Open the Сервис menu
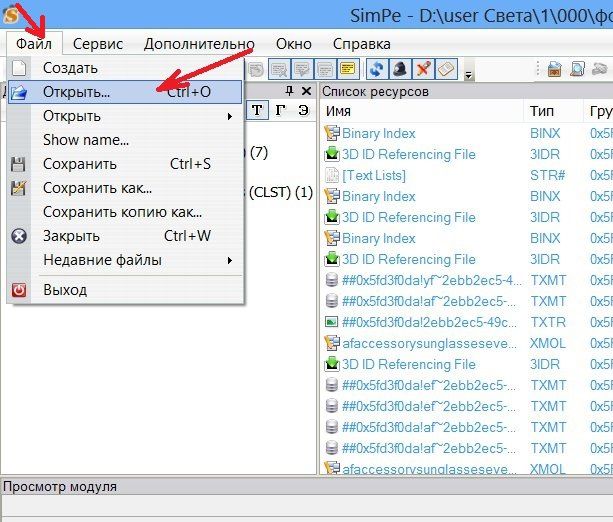This screenshot has height=522, width=613. [x=98, y=44]
